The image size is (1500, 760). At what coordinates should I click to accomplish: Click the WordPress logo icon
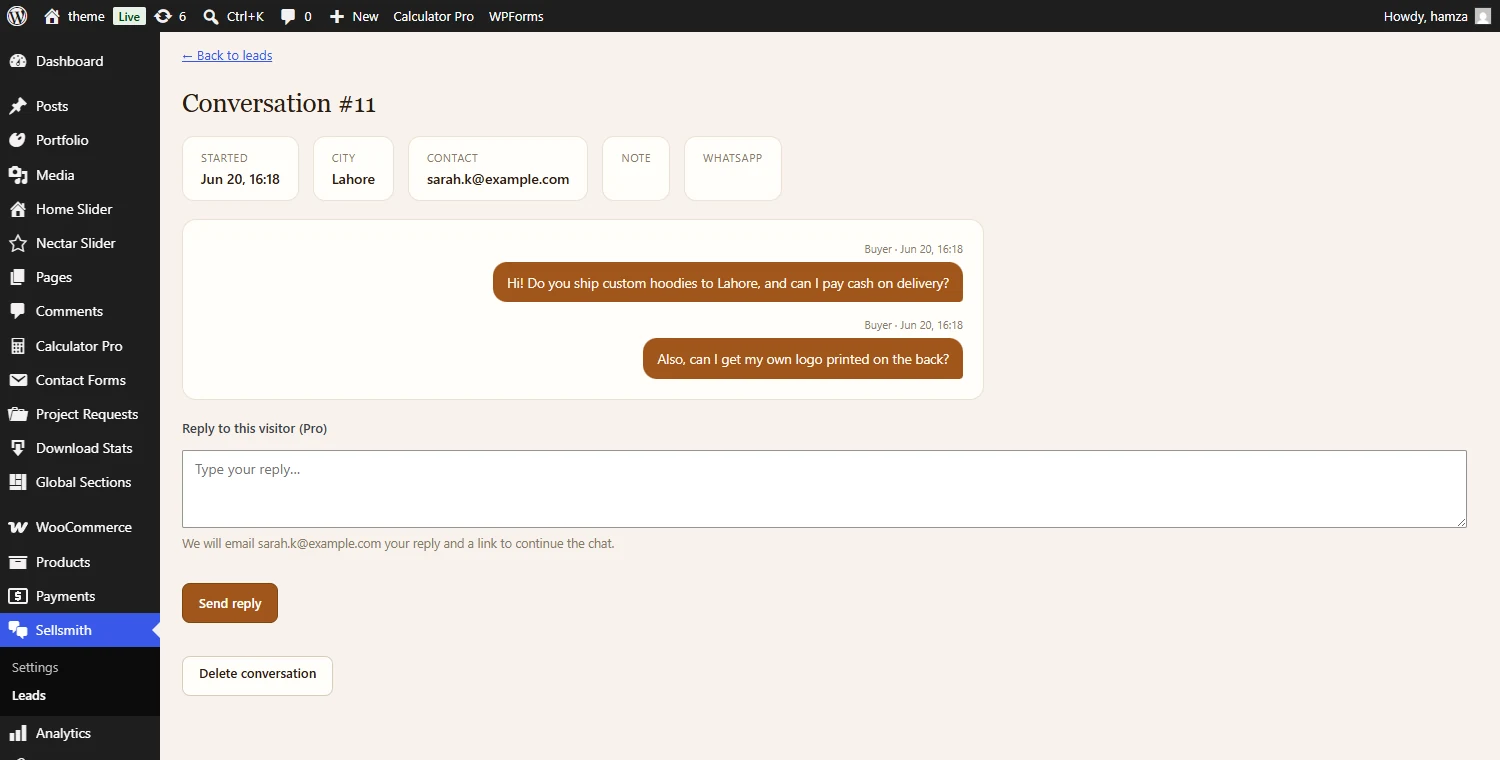[17, 16]
